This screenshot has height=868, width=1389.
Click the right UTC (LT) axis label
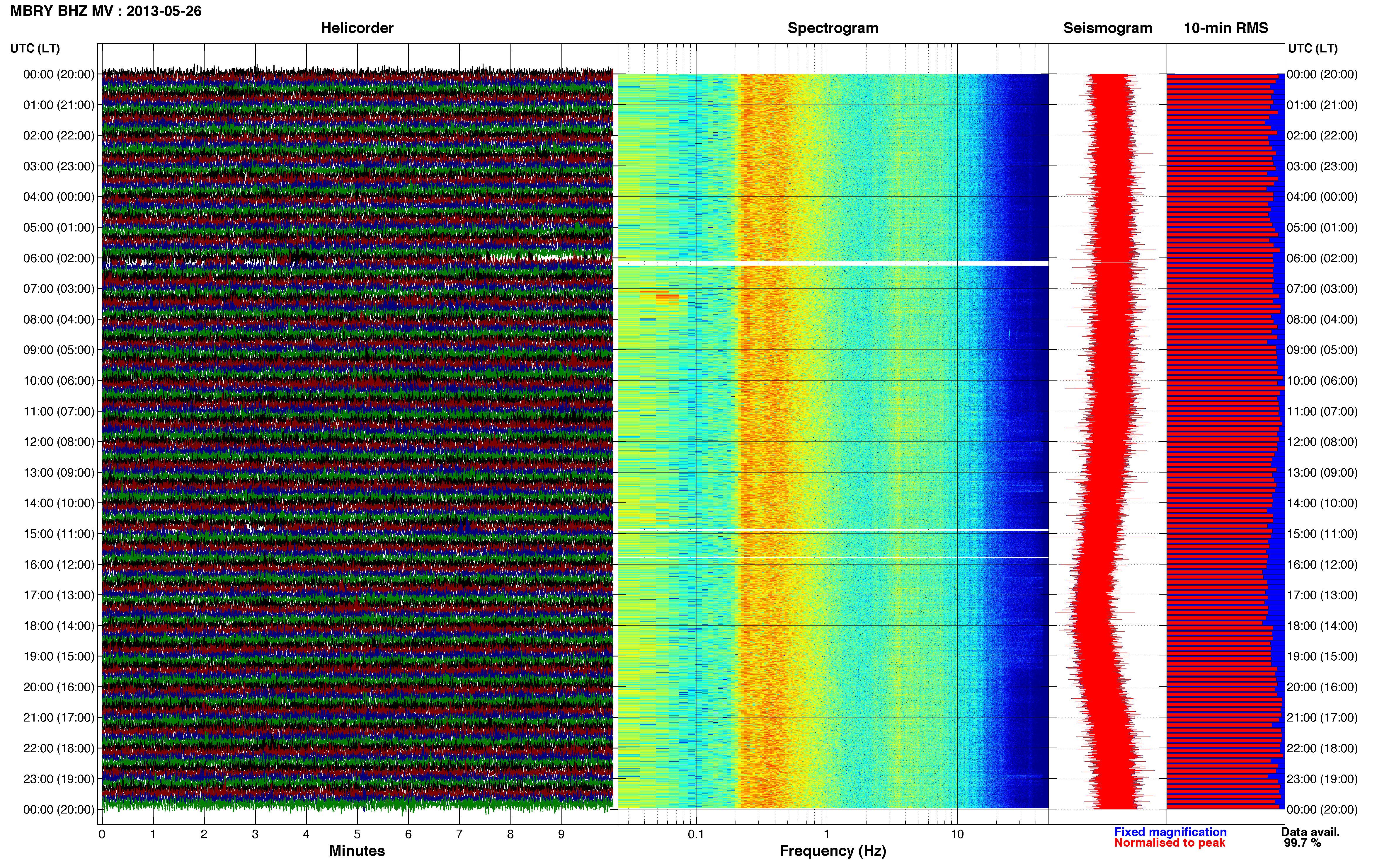click(x=1313, y=48)
